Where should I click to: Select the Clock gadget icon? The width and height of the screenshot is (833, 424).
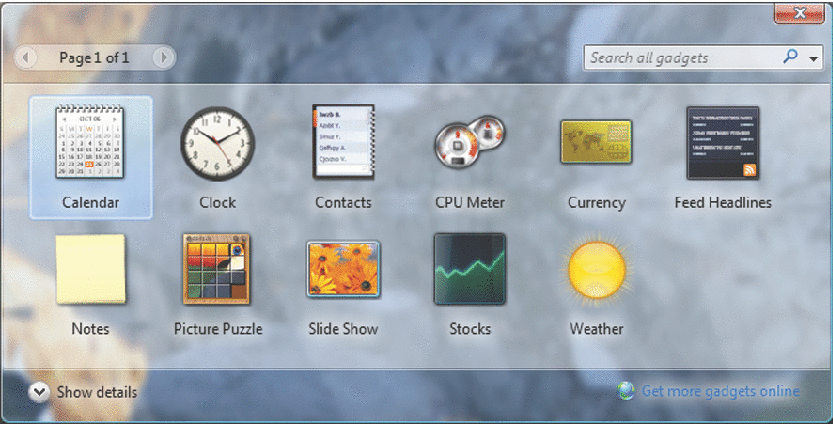click(x=217, y=144)
